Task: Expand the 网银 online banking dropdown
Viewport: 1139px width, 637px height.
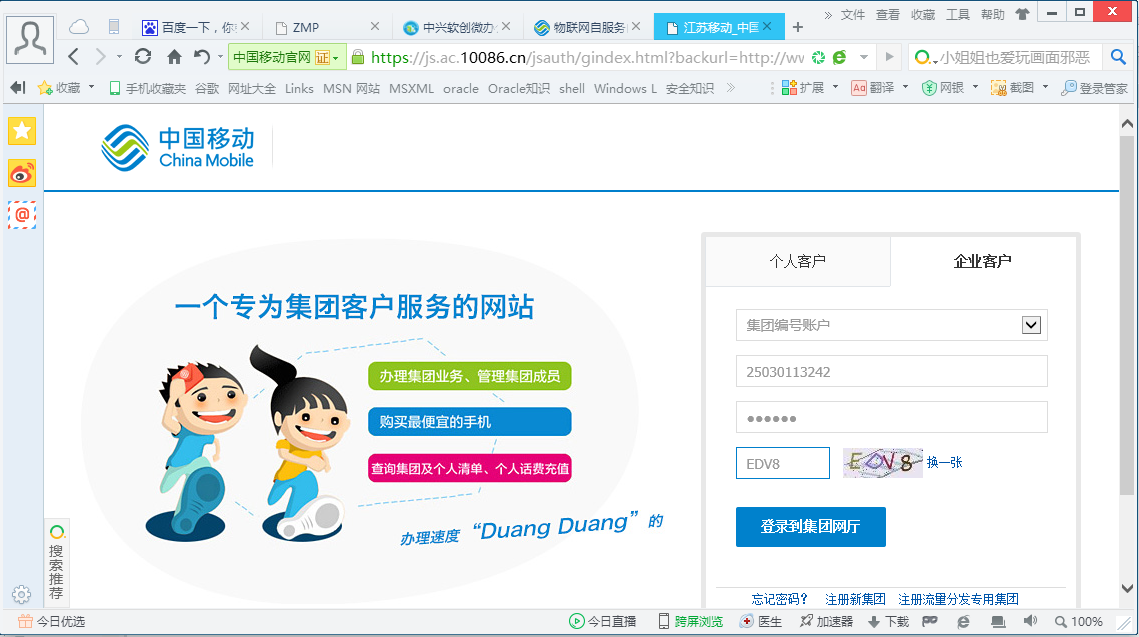Action: click(x=975, y=87)
